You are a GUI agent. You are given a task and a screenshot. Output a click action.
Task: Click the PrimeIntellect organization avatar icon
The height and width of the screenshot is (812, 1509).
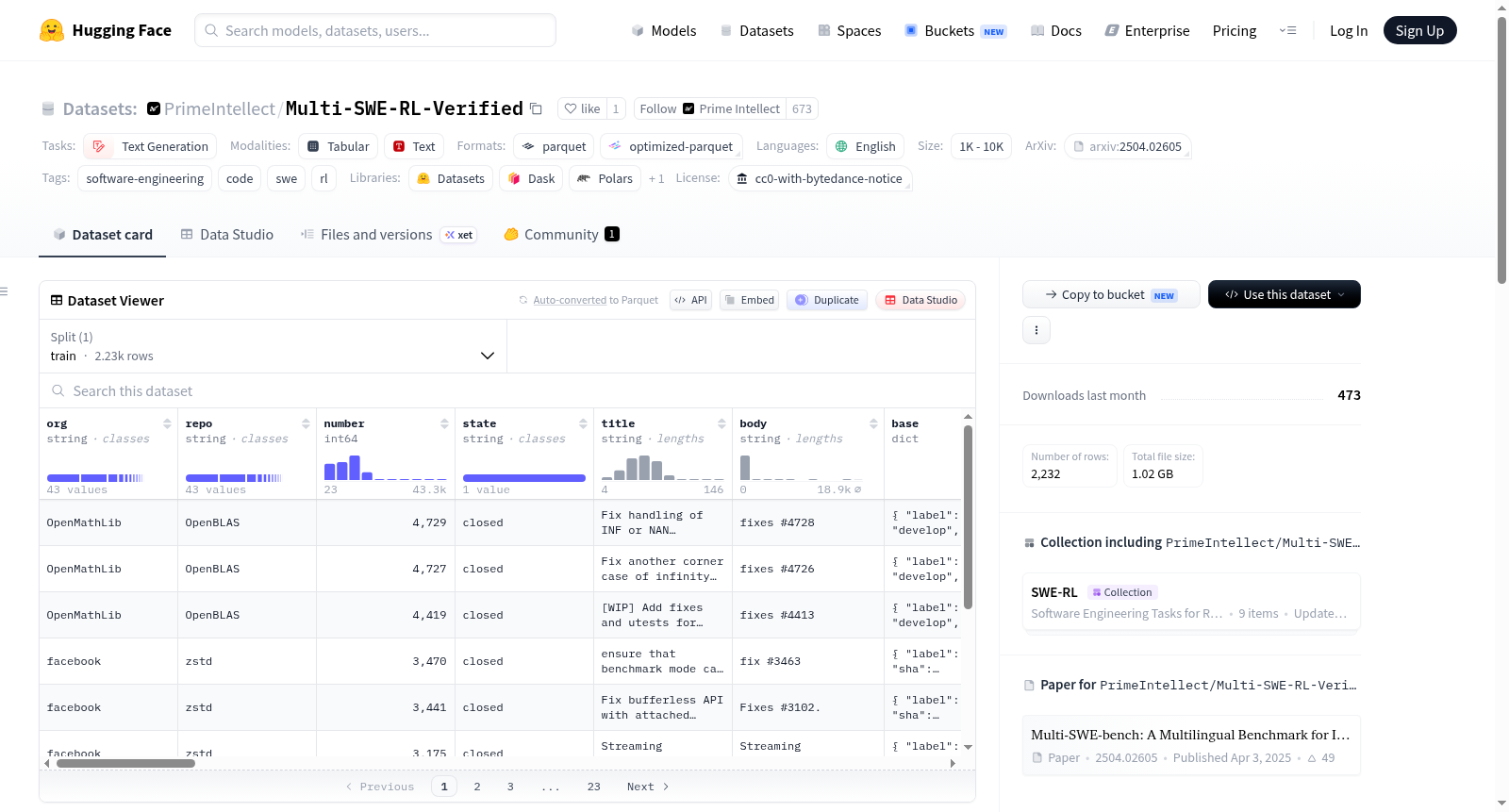coord(154,108)
